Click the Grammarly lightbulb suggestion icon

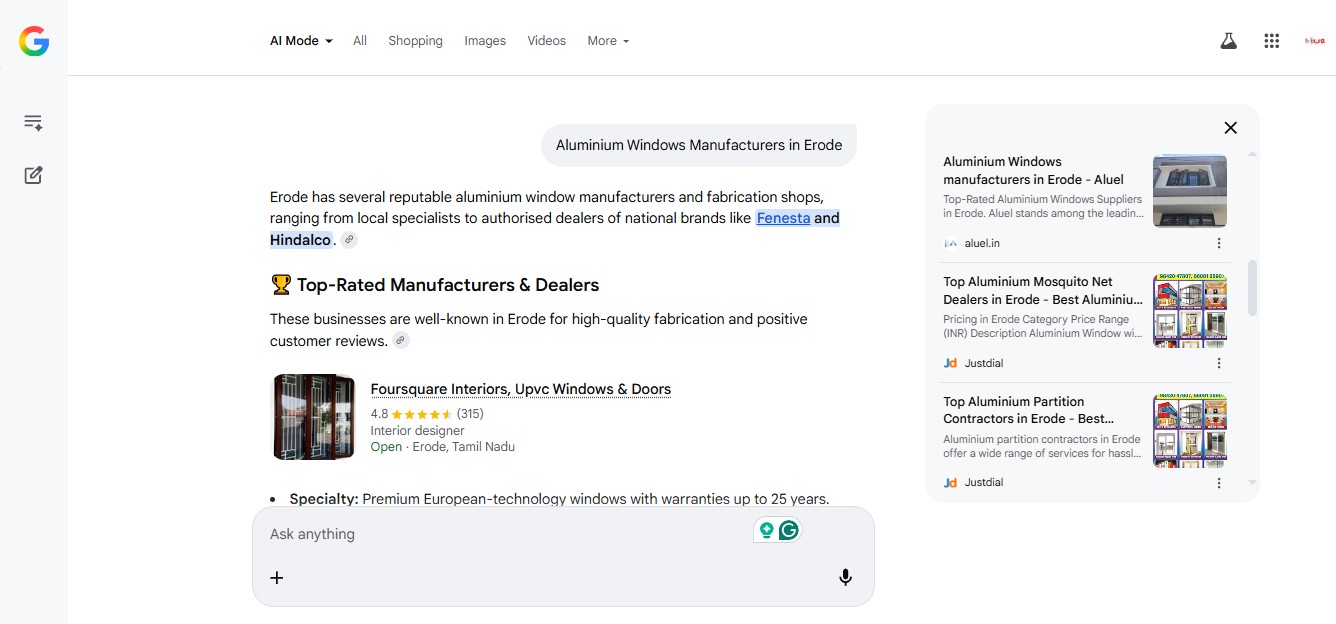767,531
